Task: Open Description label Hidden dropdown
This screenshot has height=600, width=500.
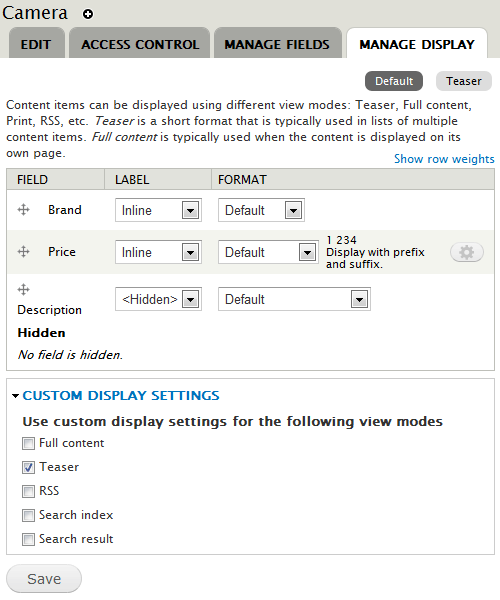Action: (158, 299)
